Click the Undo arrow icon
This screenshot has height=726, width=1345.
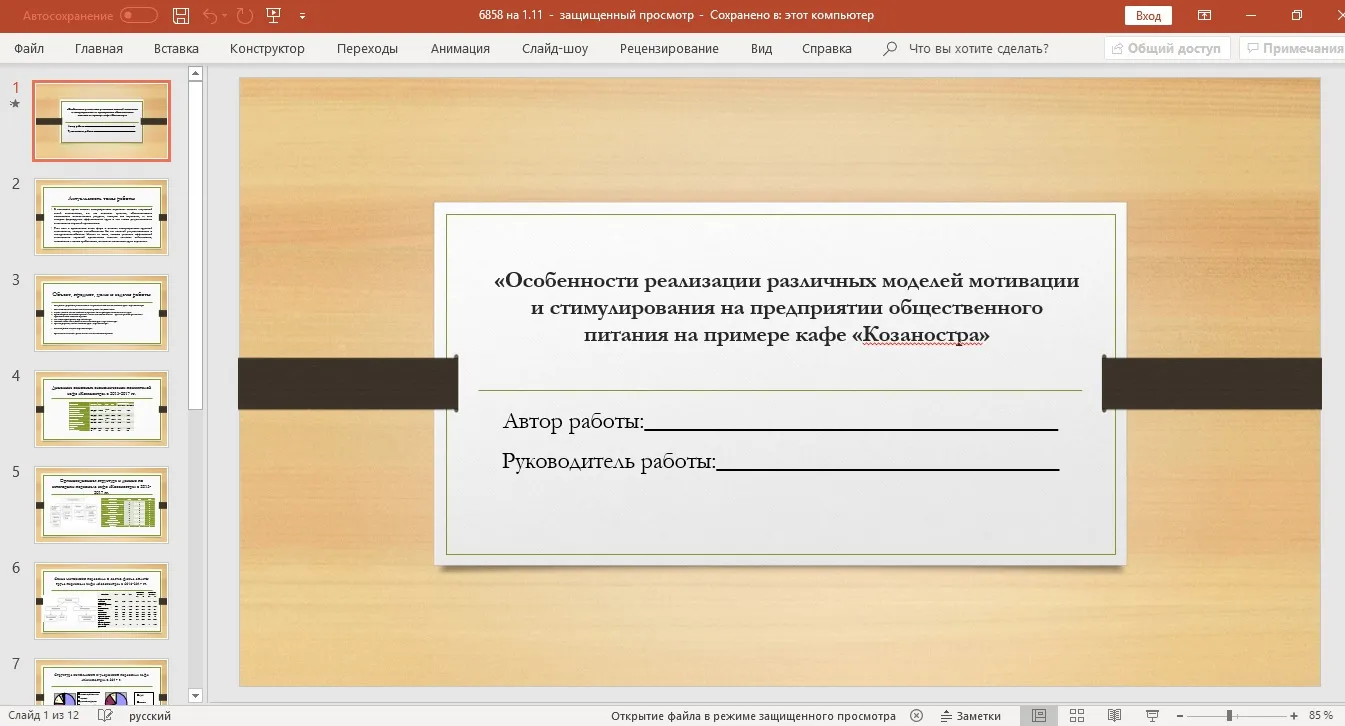pyautogui.click(x=209, y=15)
